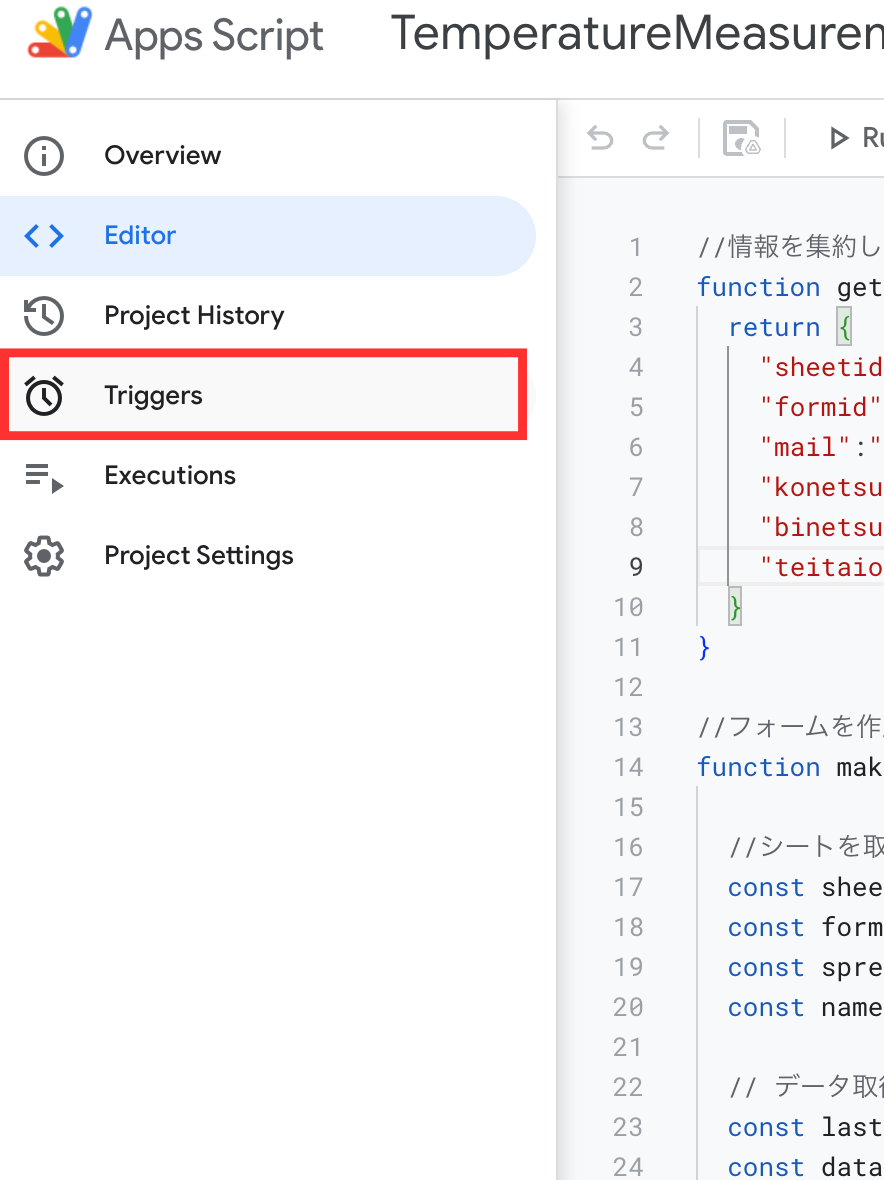Click the Apps Script logo

pos(61,35)
